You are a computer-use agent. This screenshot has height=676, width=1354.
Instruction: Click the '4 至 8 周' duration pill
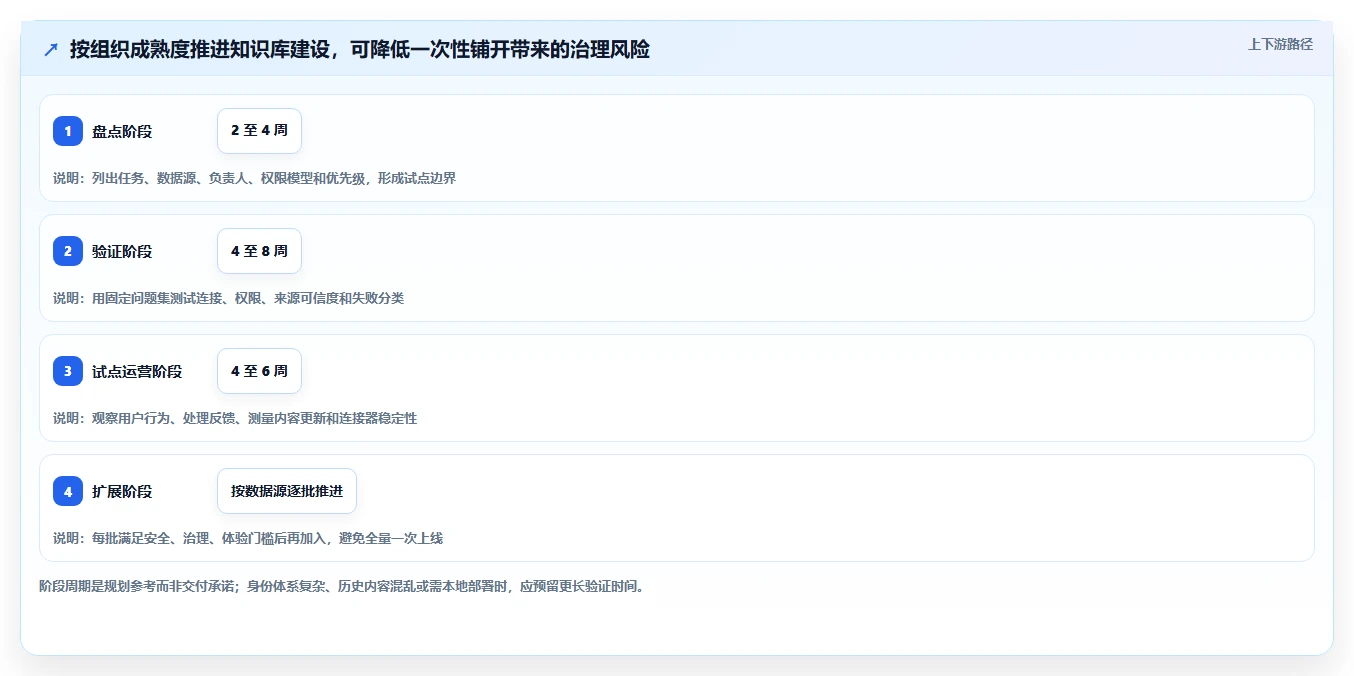(x=259, y=251)
